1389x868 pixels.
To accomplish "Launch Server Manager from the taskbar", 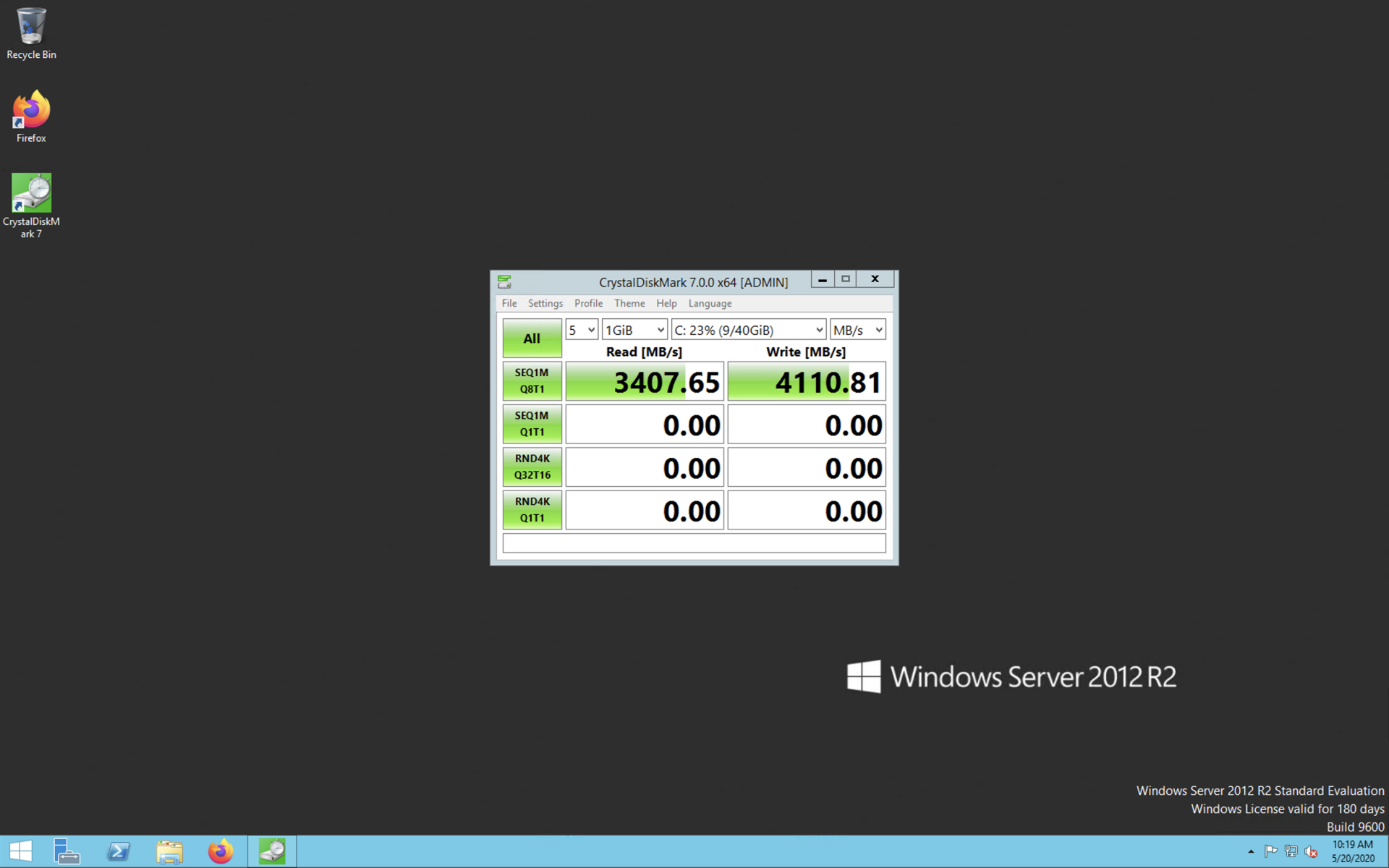I will 67,851.
